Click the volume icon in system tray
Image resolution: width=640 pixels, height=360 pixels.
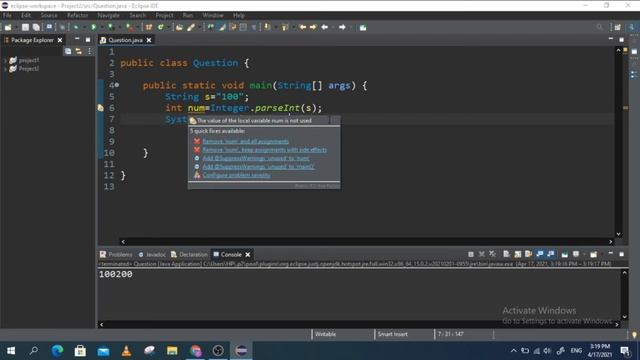tap(547, 351)
